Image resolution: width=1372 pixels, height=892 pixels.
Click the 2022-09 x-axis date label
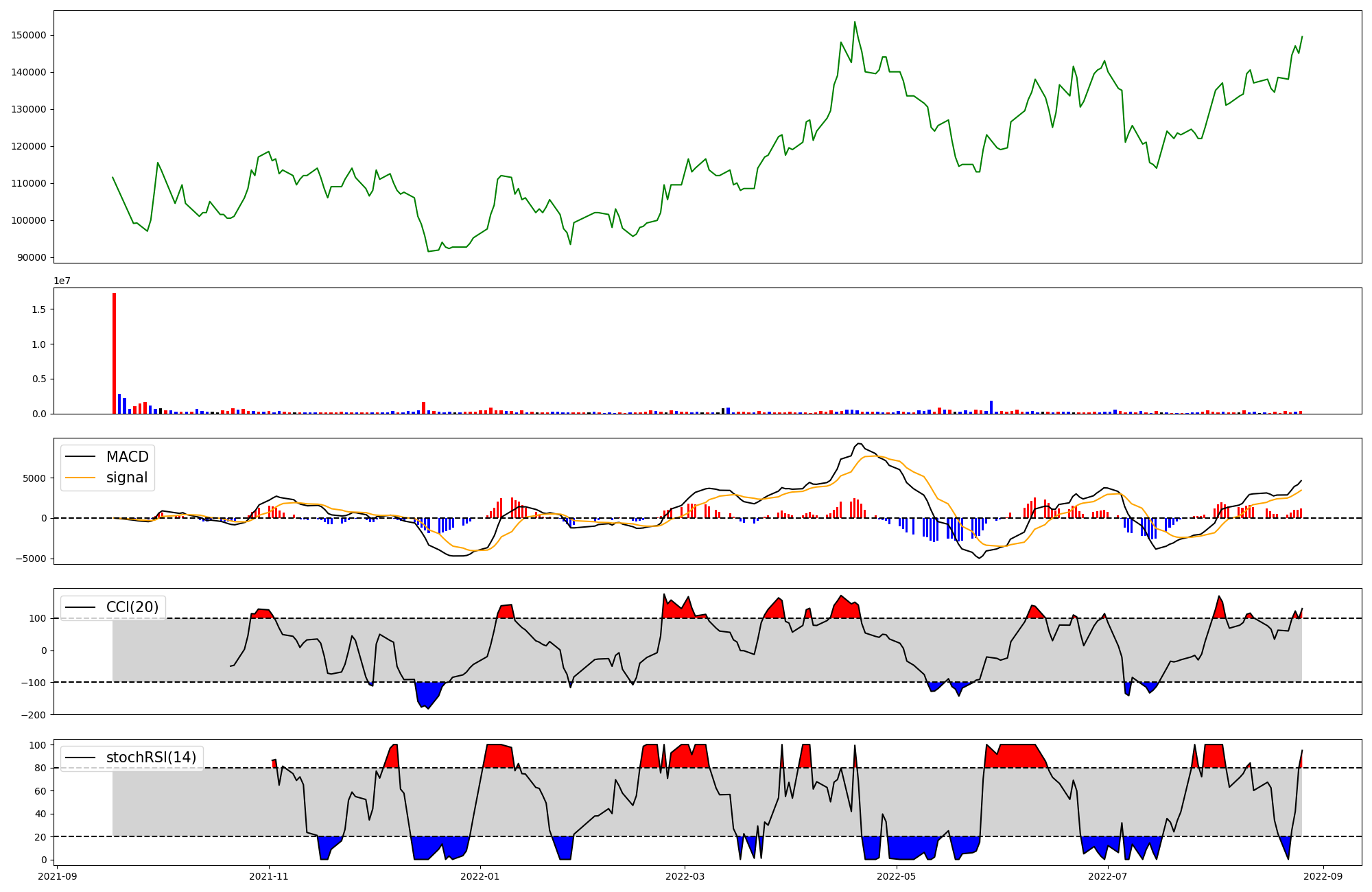[x=1323, y=876]
